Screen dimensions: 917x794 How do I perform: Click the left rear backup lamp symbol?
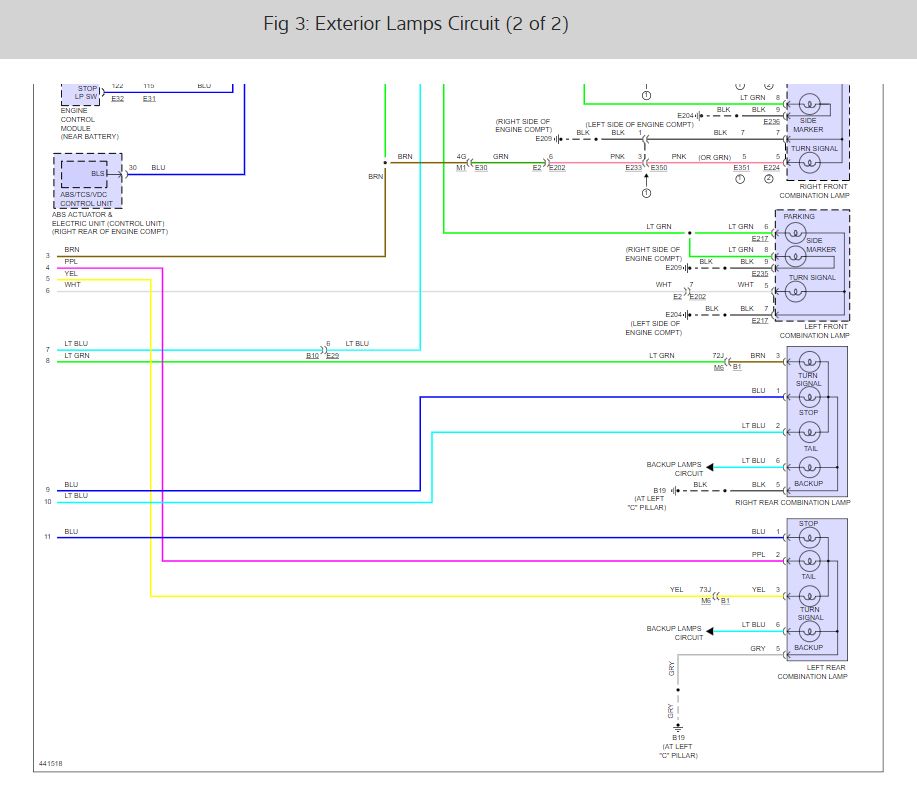coord(809,631)
